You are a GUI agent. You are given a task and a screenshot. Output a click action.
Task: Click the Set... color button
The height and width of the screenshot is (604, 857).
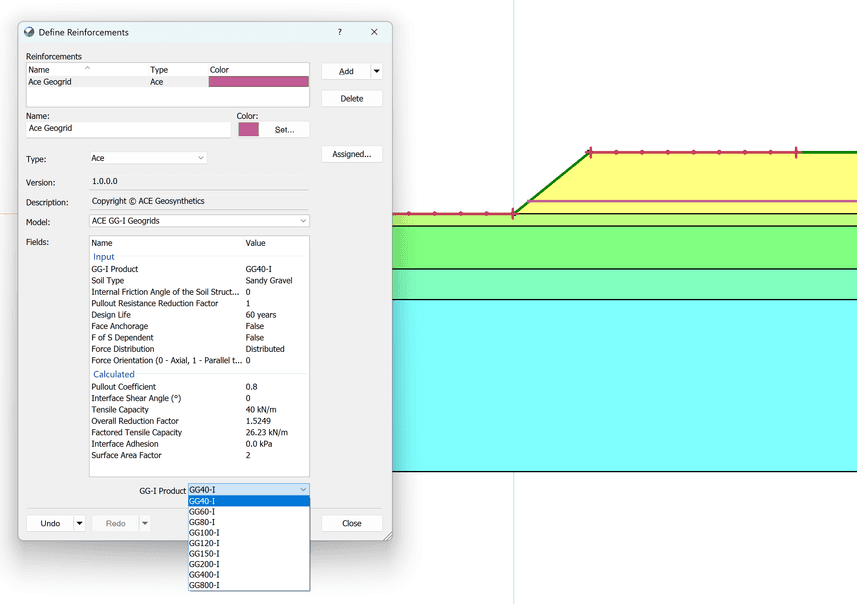tap(284, 130)
